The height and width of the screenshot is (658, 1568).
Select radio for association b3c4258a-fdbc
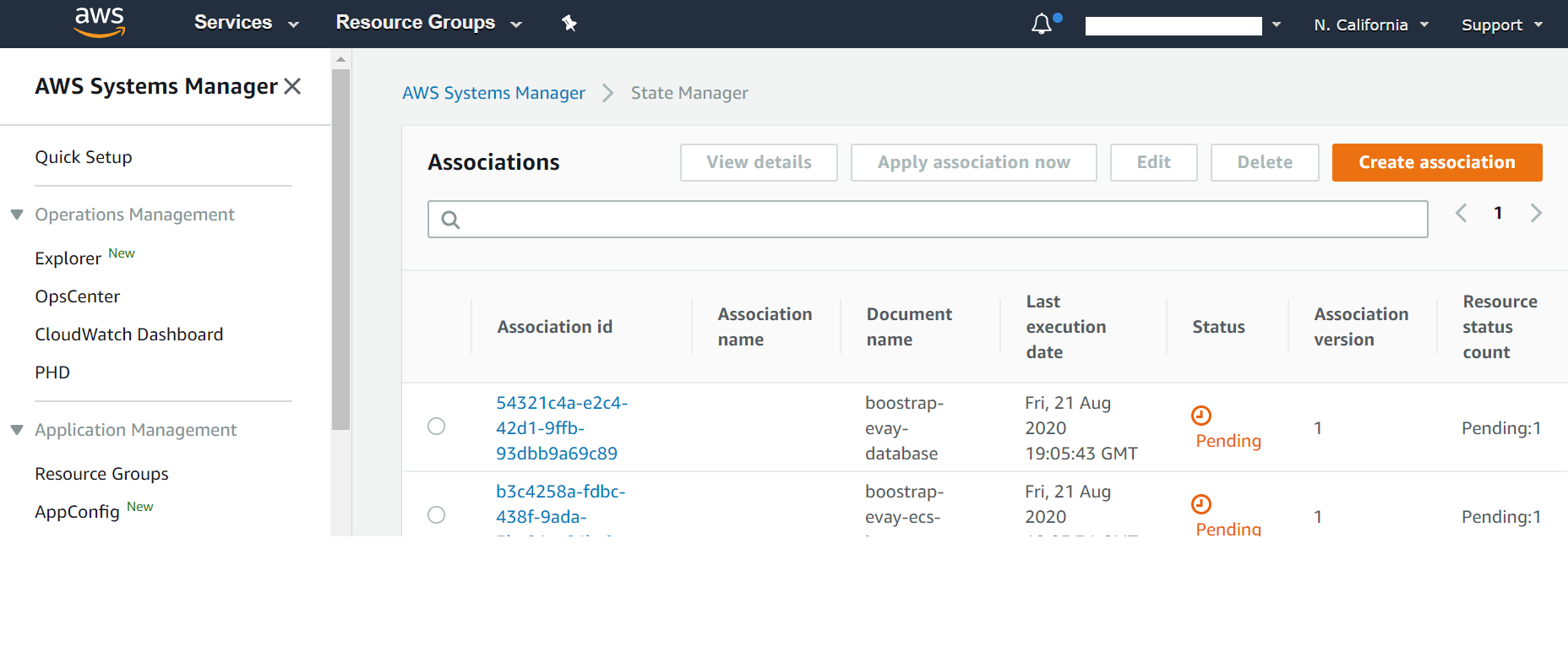click(436, 515)
